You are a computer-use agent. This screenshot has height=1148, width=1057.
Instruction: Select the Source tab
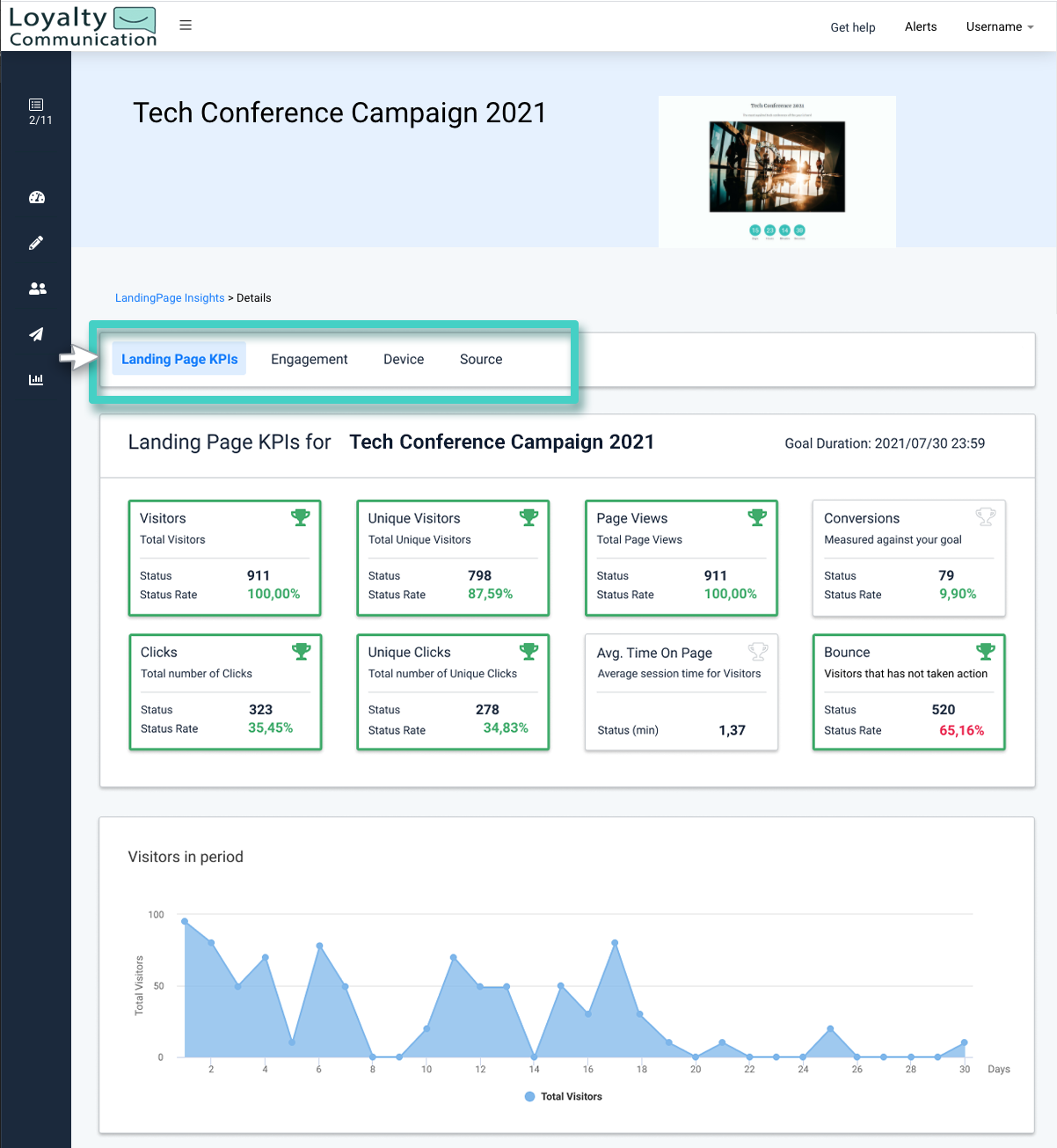pyautogui.click(x=480, y=359)
